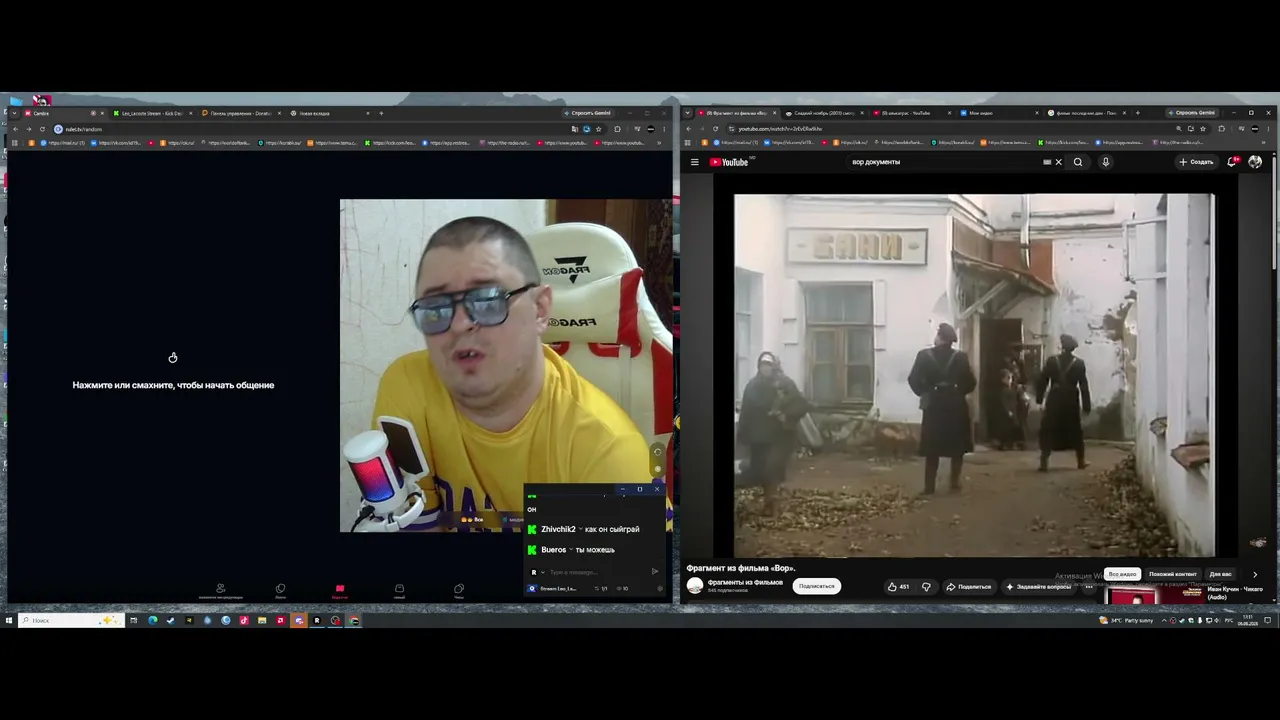The width and height of the screenshot is (1280, 720).
Task: Click the rulet.tv/random address bar
Action: (310, 129)
